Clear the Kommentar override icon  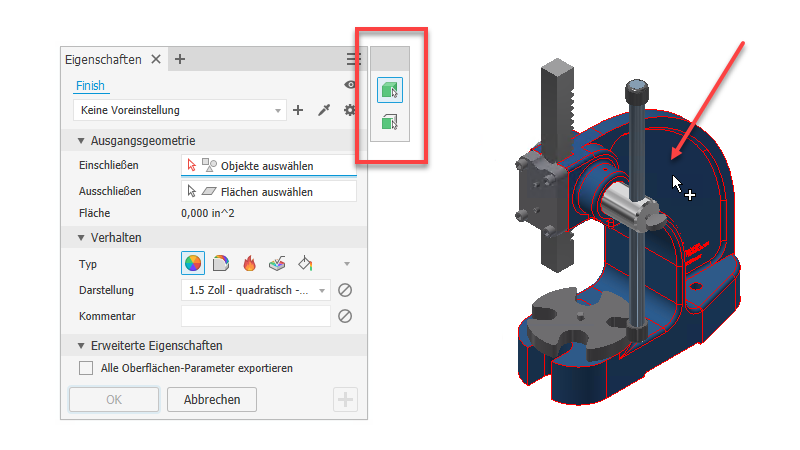click(x=345, y=316)
